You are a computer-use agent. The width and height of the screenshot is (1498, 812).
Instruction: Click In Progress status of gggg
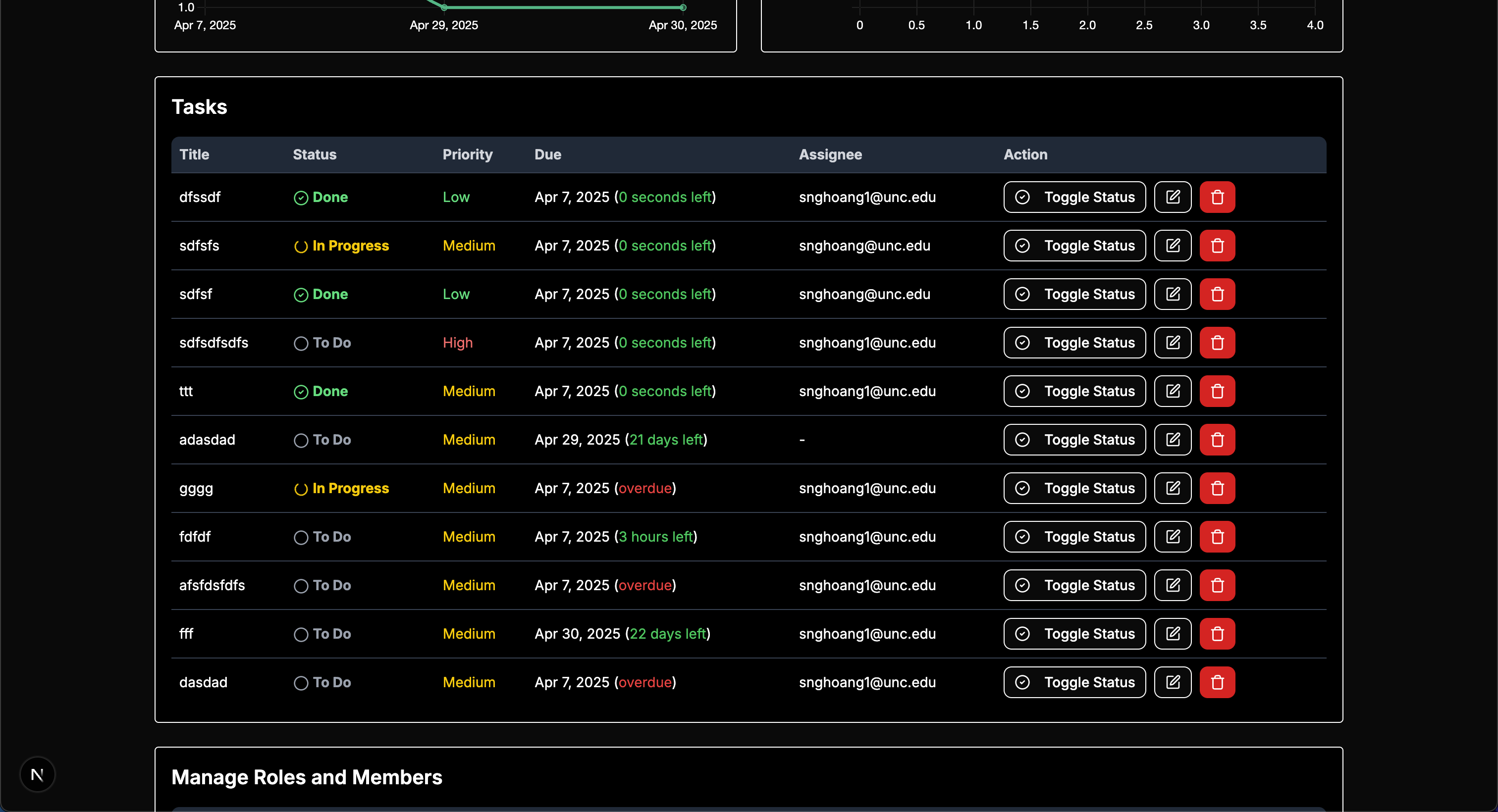341,488
